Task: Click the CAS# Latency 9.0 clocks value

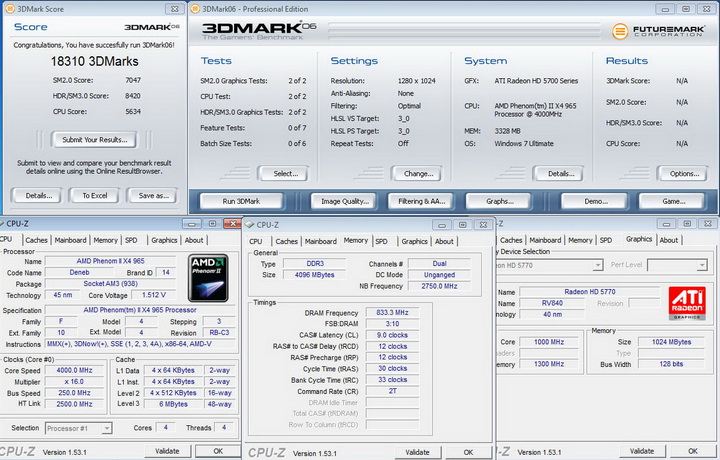Action: click(x=392, y=335)
